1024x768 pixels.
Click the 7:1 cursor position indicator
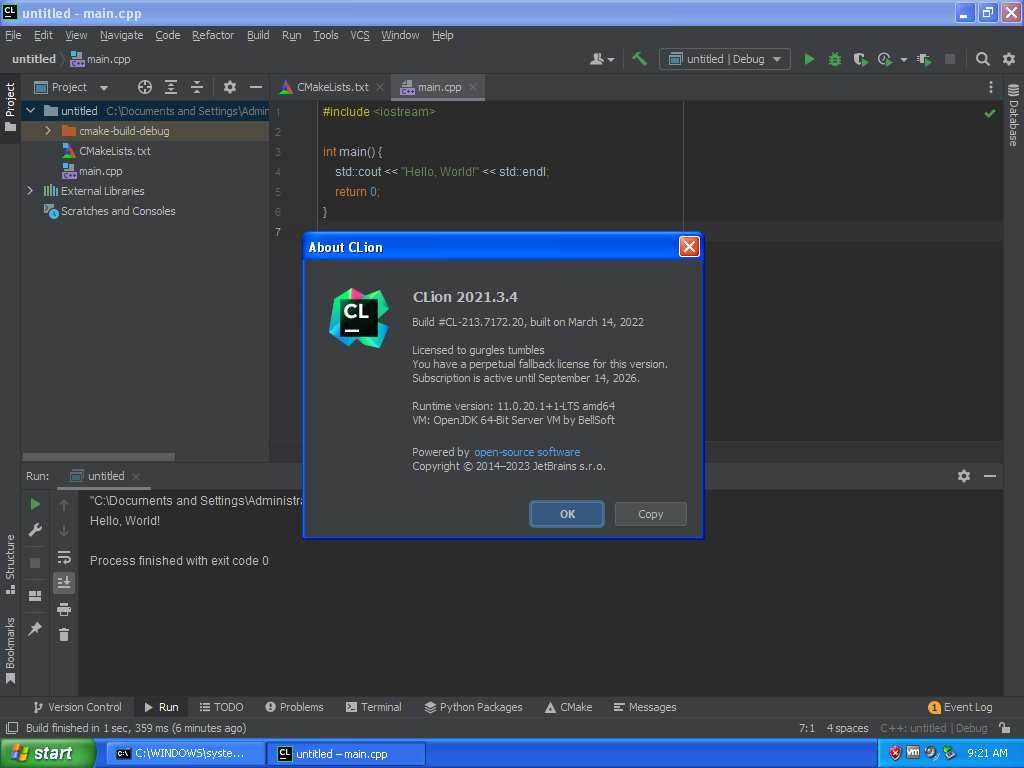pos(807,728)
